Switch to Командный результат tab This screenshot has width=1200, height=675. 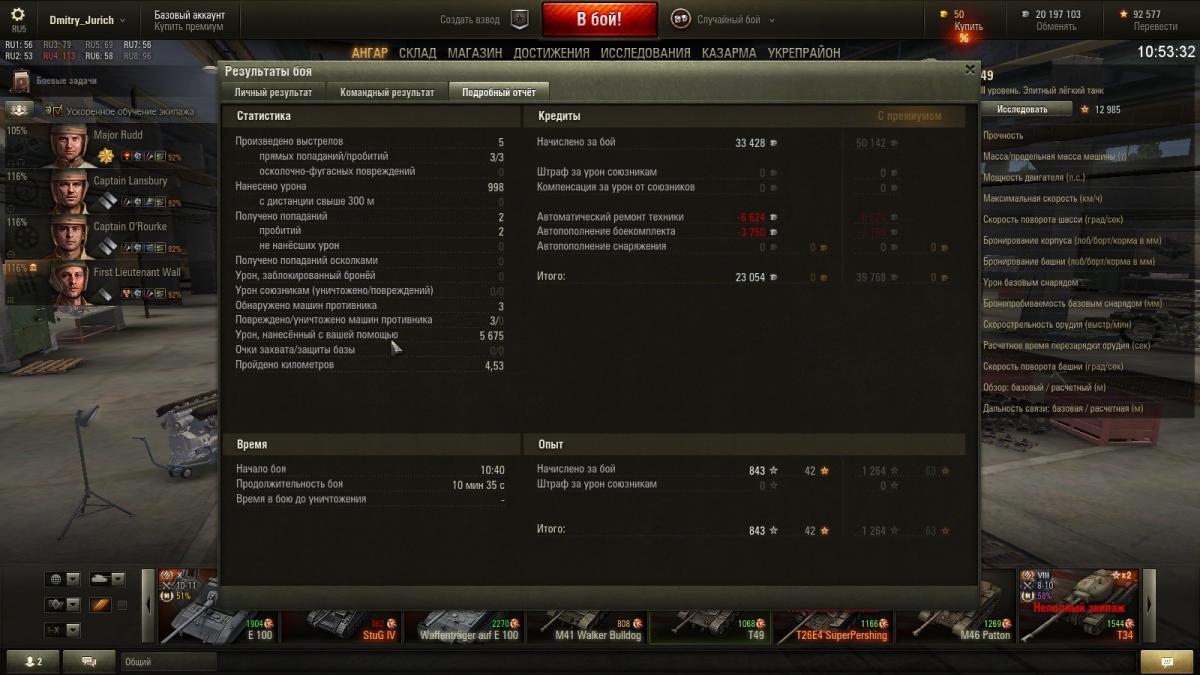[x=387, y=92]
